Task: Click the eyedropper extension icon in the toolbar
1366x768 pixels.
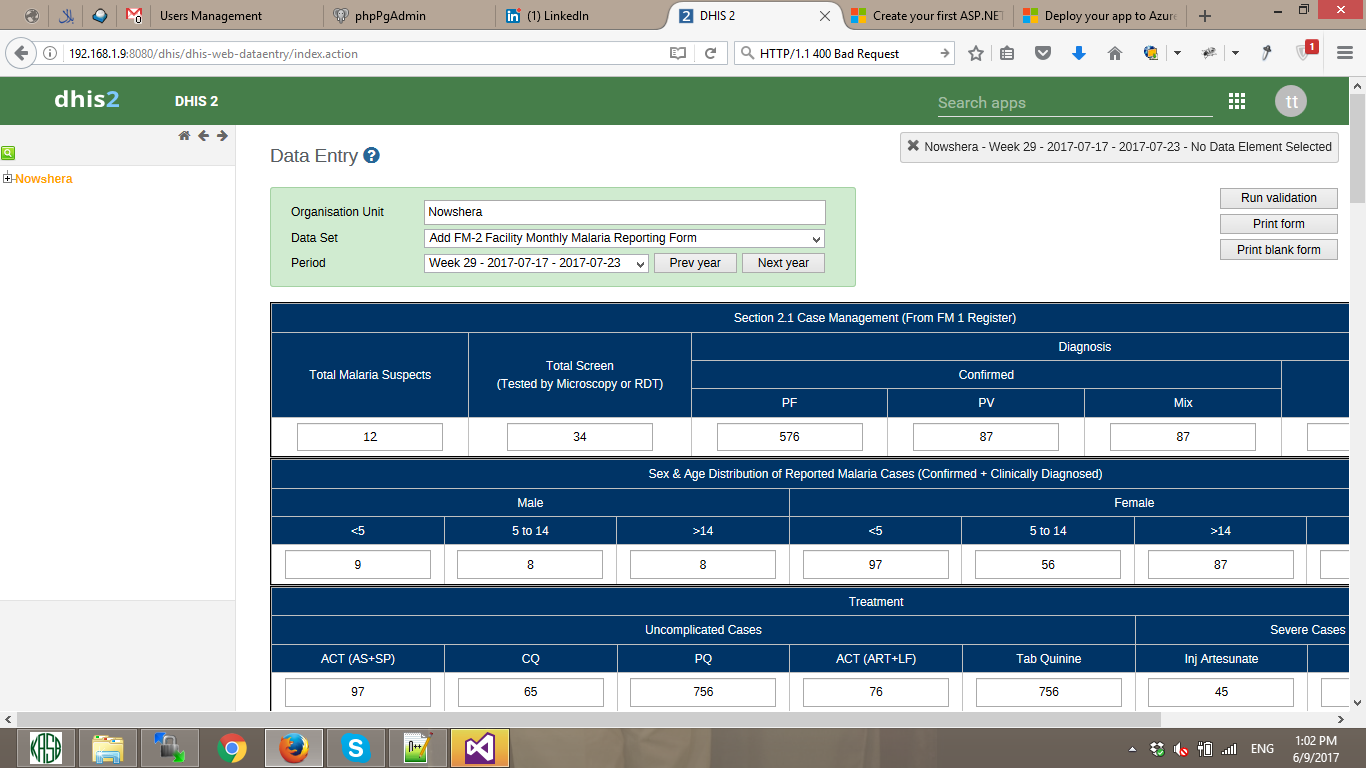Action: (1266, 54)
